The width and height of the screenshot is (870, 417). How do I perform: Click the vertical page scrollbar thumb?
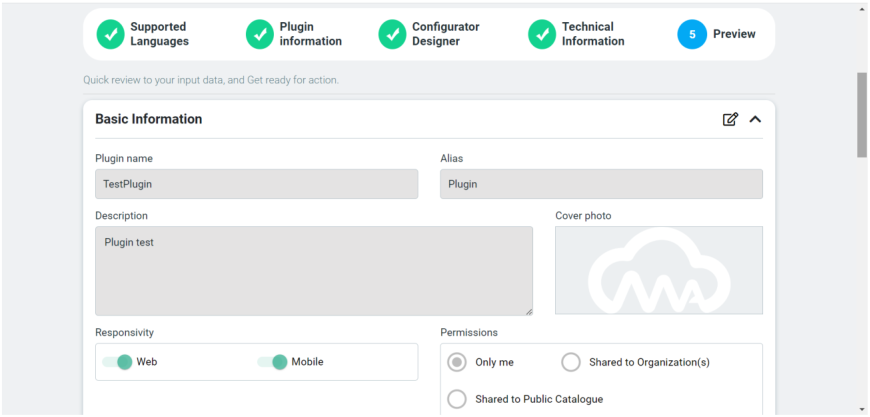[862, 114]
